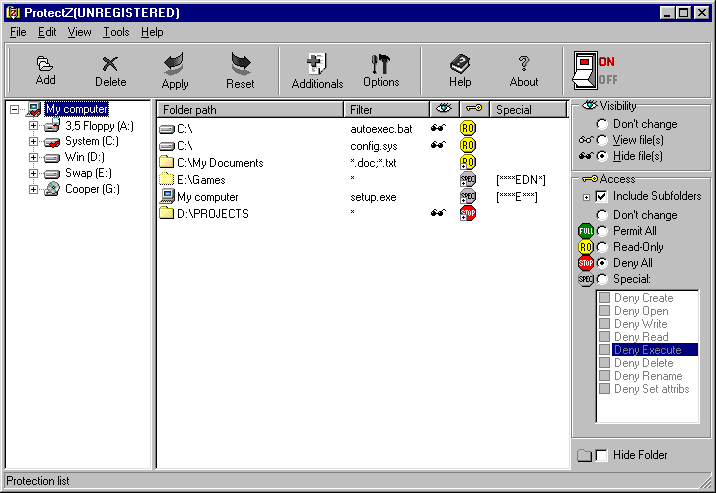This screenshot has width=716, height=493.
Task: Select Special access radio button
Action: [x=602, y=279]
